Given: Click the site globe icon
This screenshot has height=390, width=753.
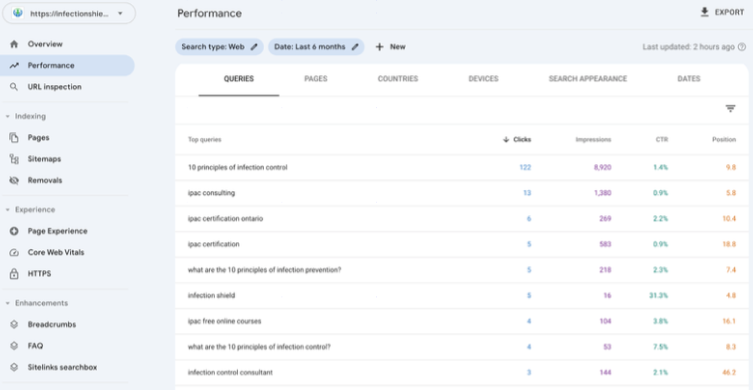Looking at the screenshot, I should [x=18, y=13].
